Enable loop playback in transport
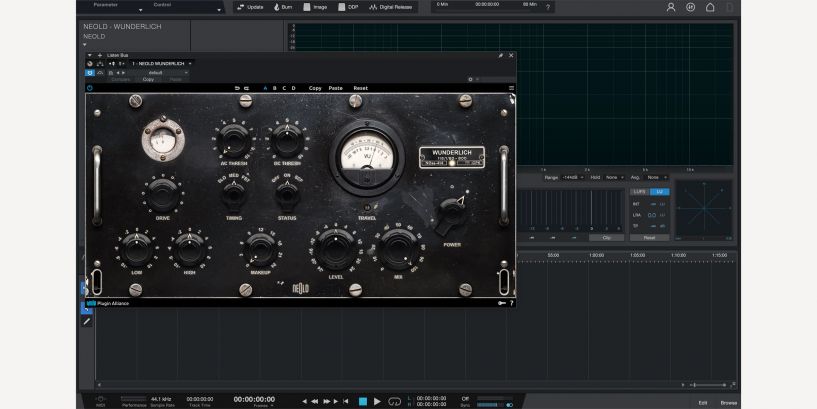This screenshot has width=817, height=409. 394,401
